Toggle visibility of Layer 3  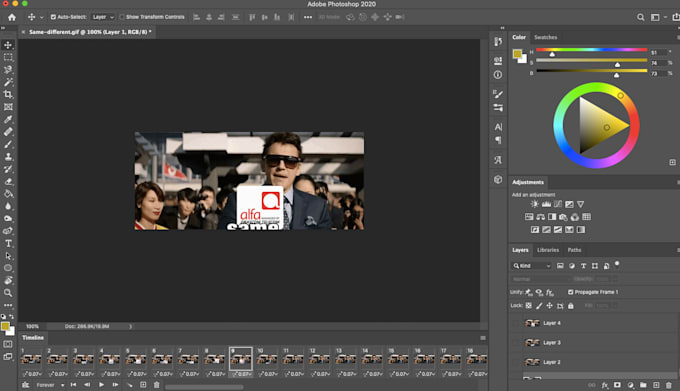point(516,342)
